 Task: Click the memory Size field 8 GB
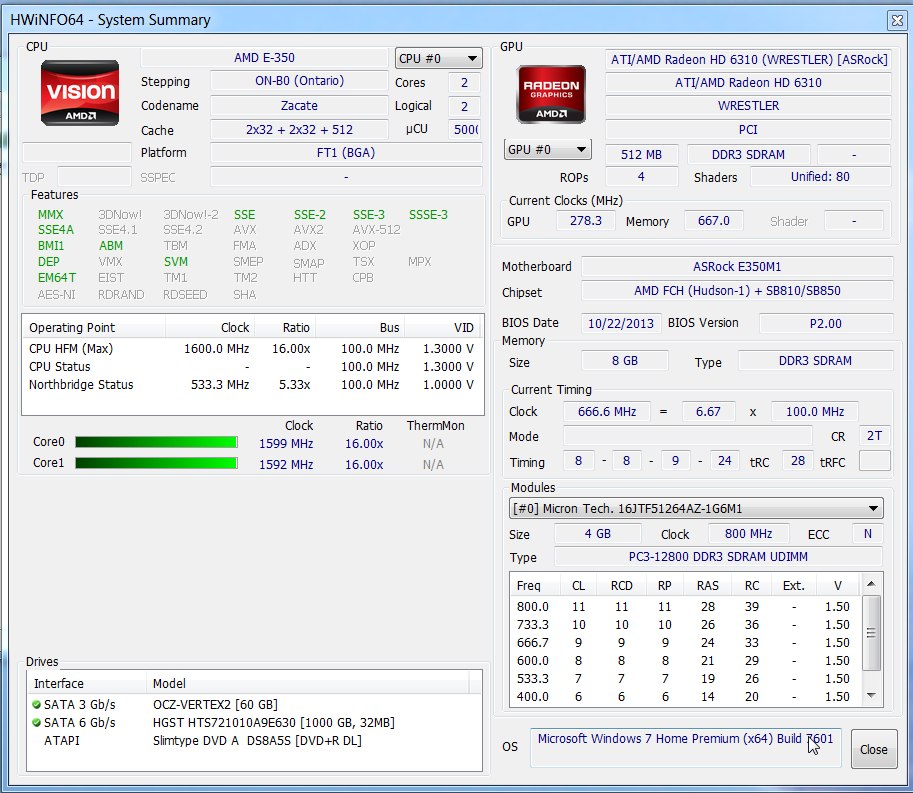click(x=625, y=360)
